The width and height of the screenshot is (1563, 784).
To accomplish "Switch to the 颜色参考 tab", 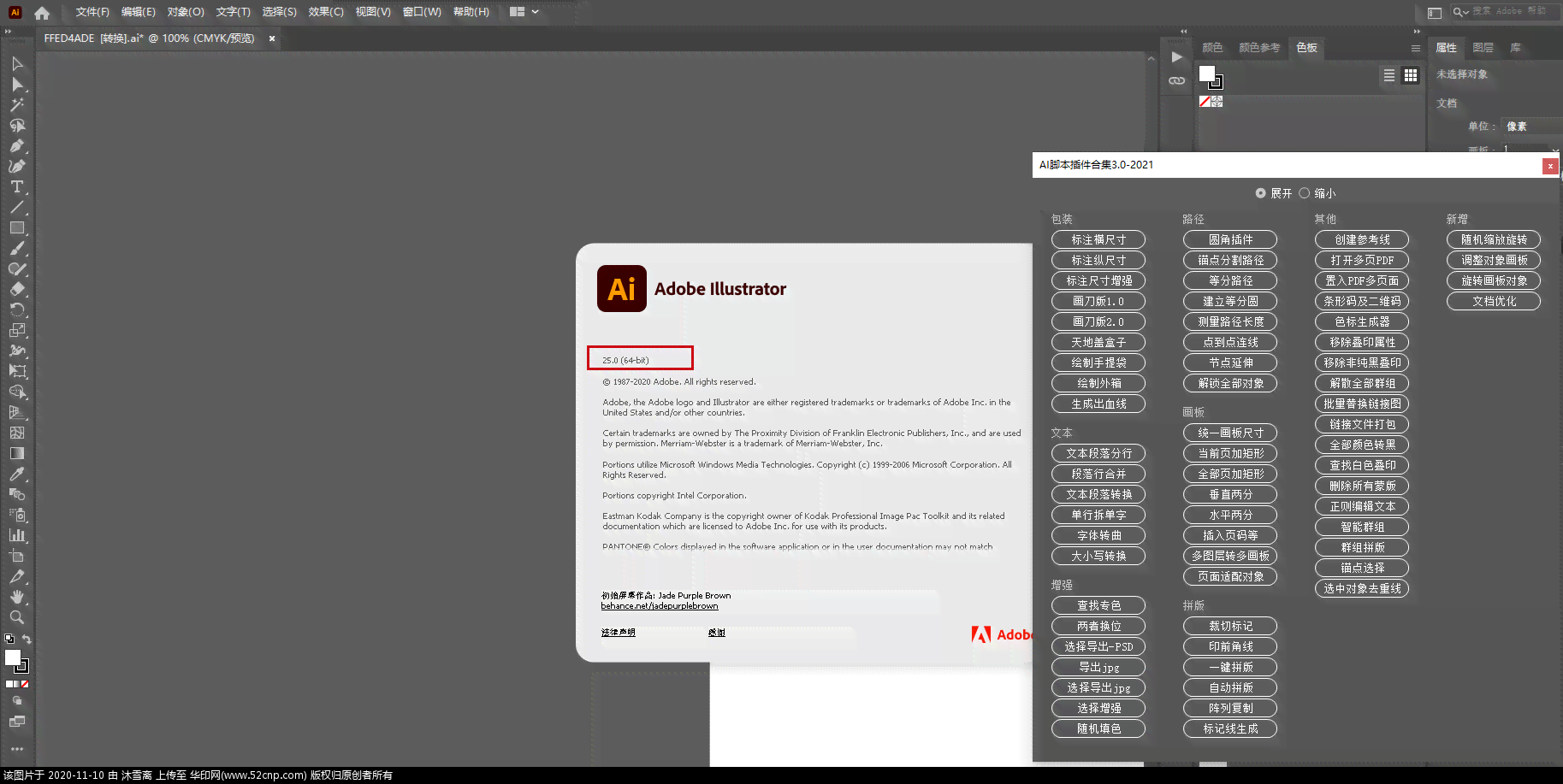I will pos(1259,48).
